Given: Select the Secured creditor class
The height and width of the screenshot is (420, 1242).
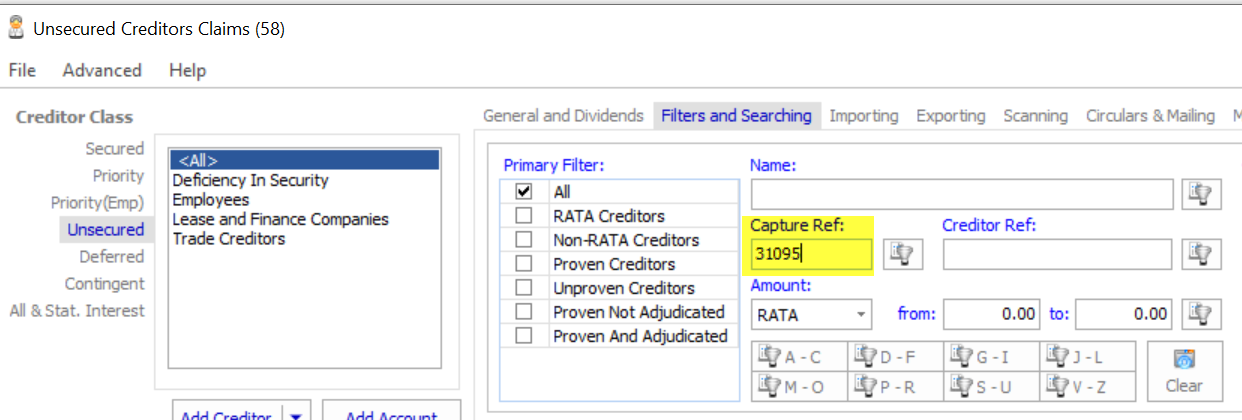Looking at the screenshot, I should [115, 149].
